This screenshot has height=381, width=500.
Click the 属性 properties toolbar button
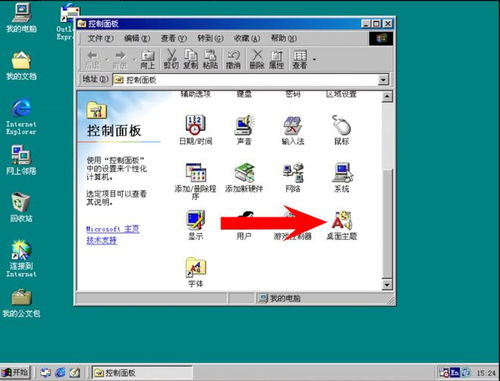pos(276,59)
